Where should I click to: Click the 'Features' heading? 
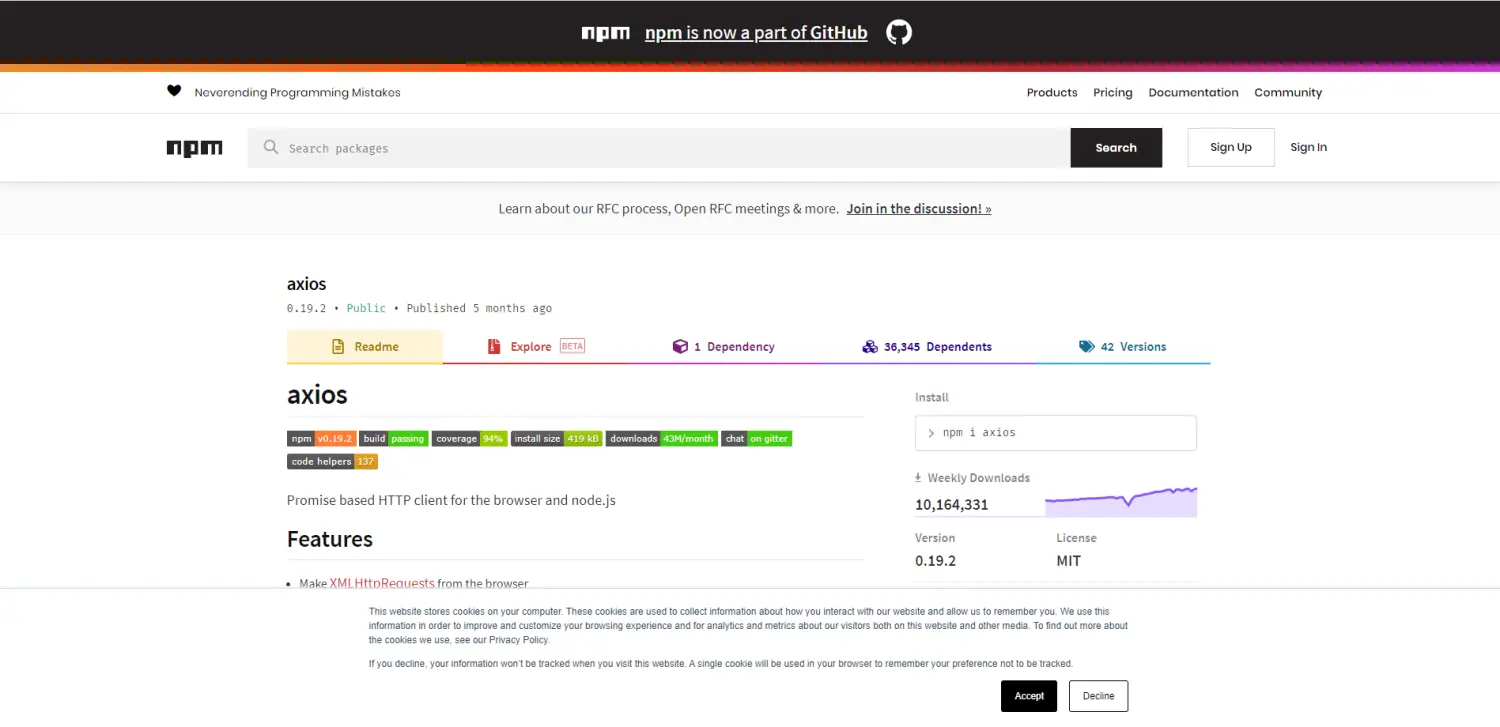tap(330, 539)
